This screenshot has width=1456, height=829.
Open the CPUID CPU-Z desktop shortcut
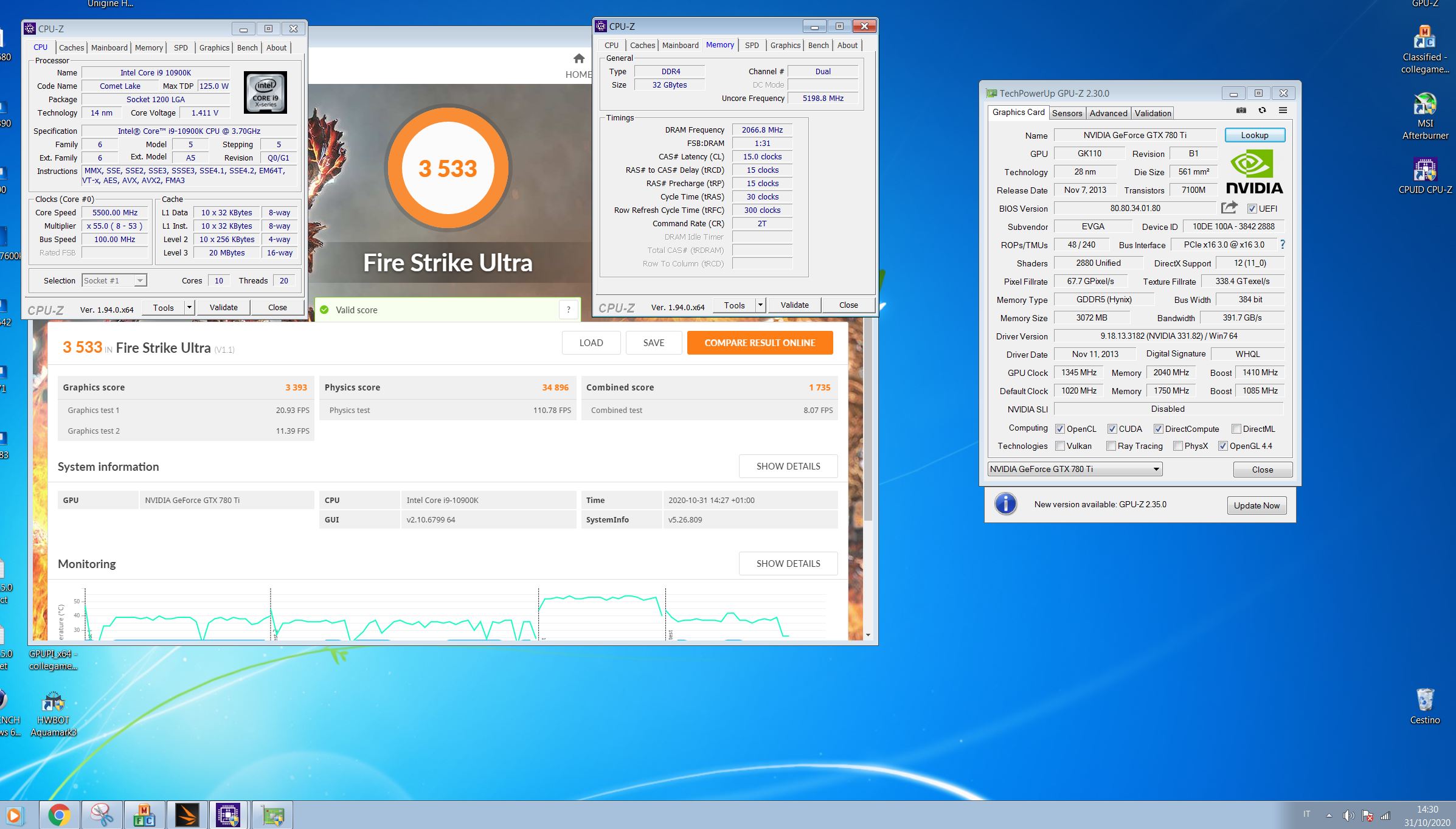[1425, 176]
